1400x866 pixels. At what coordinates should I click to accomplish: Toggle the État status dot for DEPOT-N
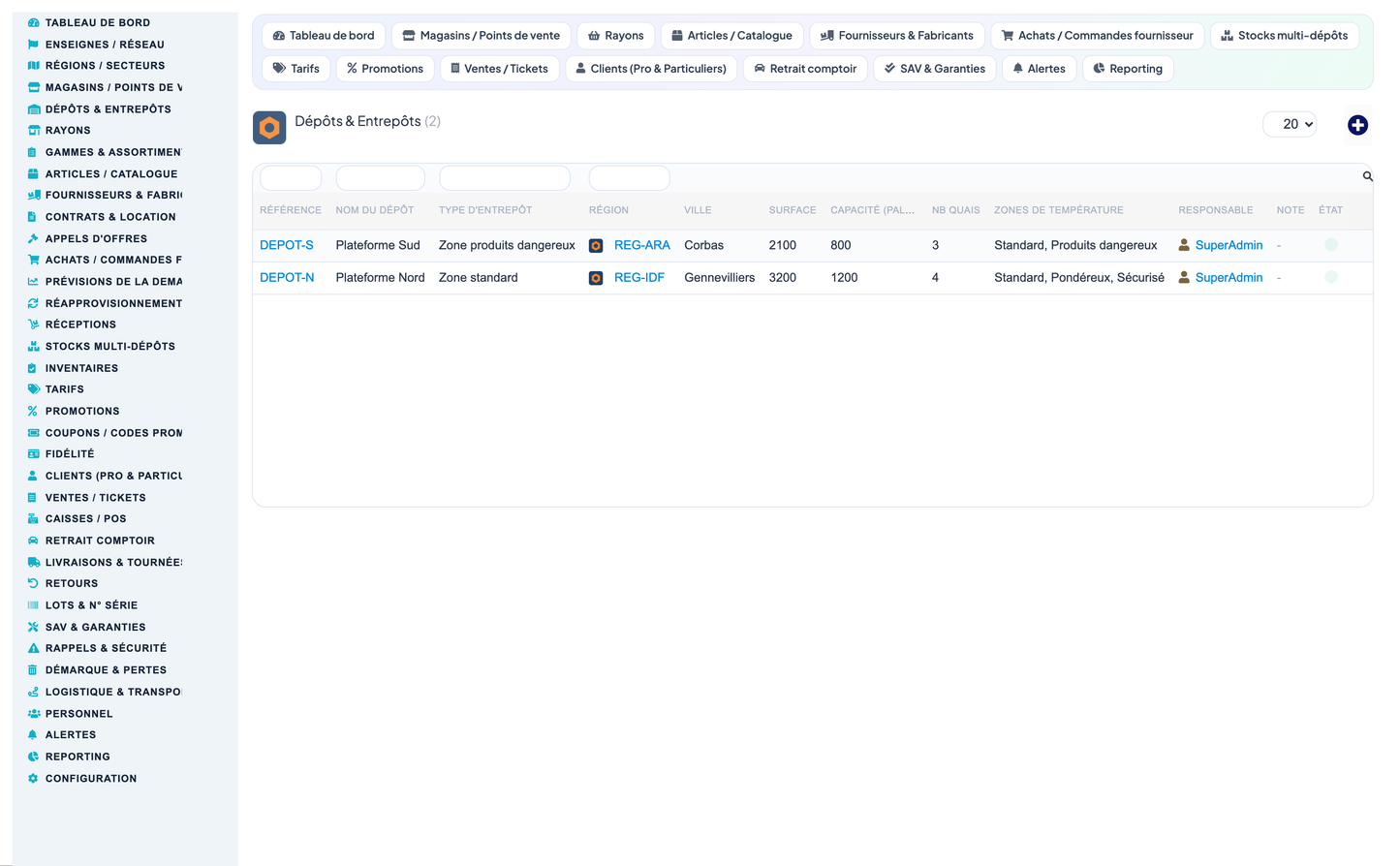click(1331, 277)
